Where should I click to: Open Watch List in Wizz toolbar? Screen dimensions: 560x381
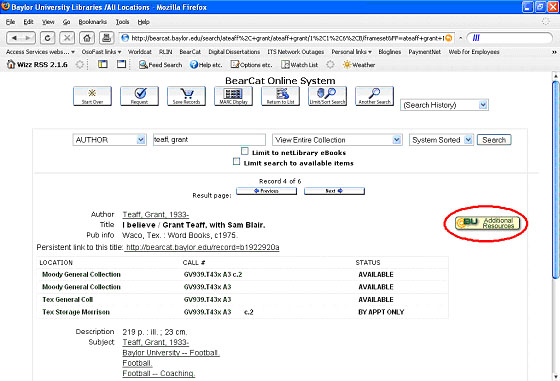point(299,65)
